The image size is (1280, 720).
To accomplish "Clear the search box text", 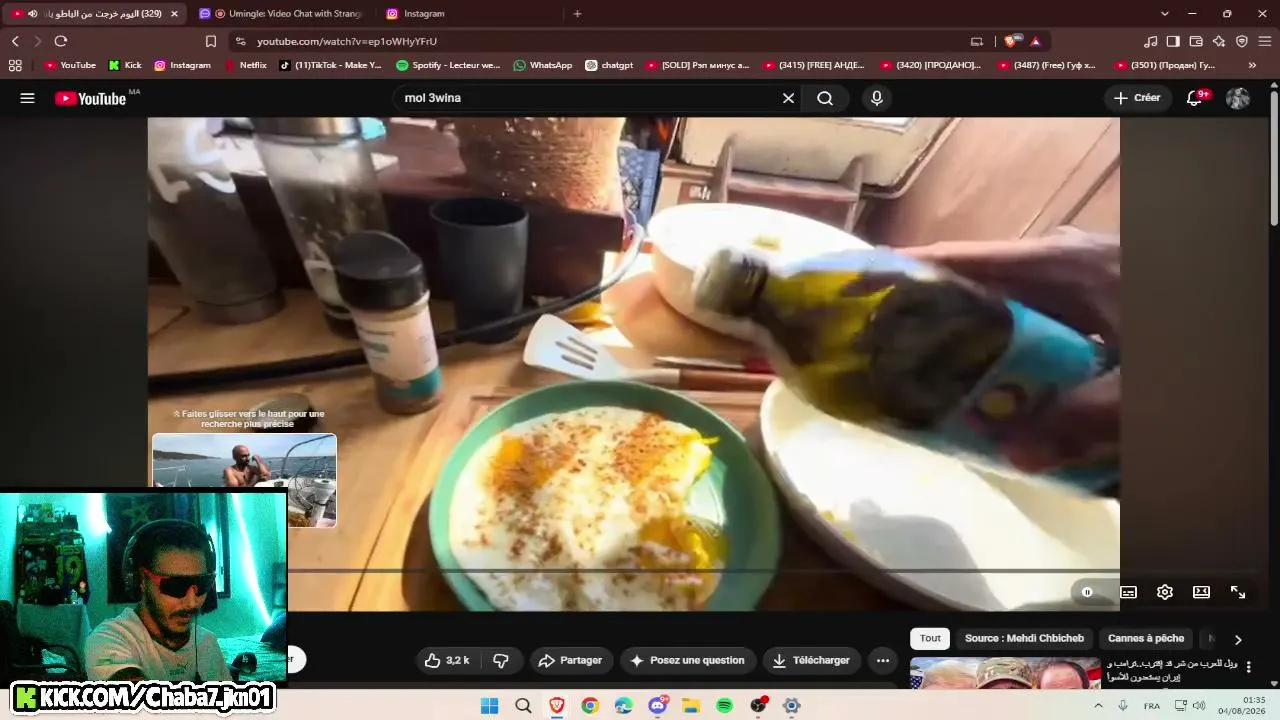I will coord(788,98).
